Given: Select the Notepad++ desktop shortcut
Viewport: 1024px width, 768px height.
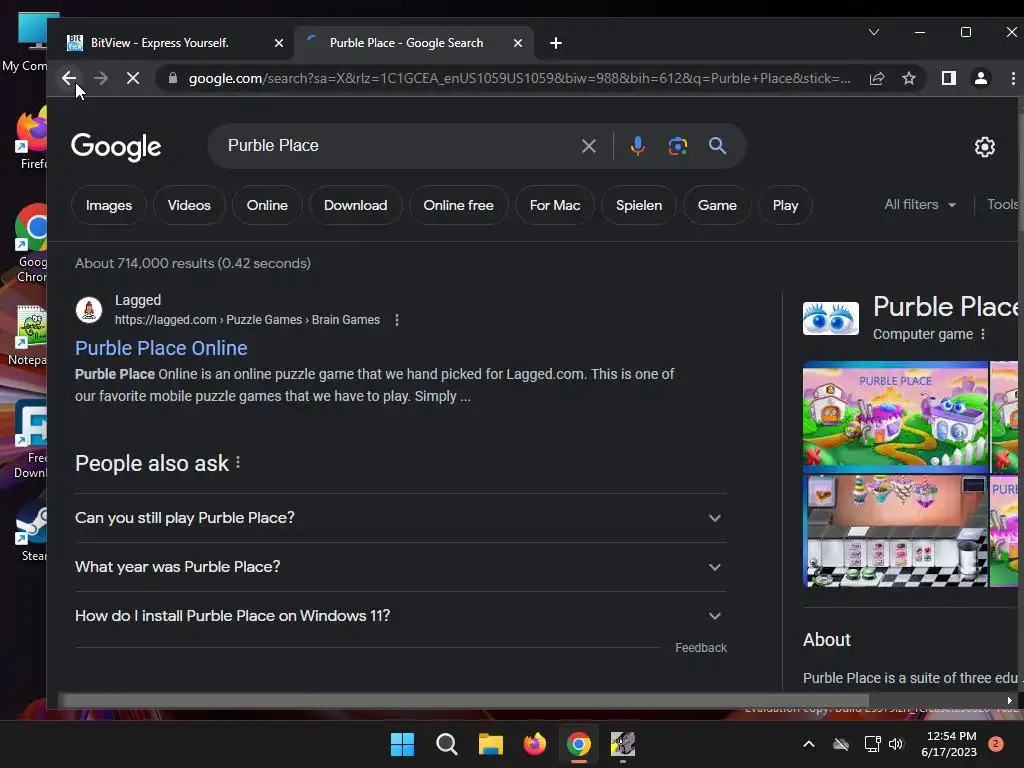Looking at the screenshot, I should 29,335.
